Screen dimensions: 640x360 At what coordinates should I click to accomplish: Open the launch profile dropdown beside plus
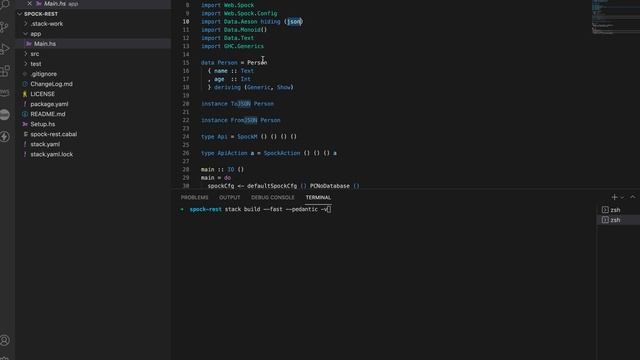(x=622, y=197)
